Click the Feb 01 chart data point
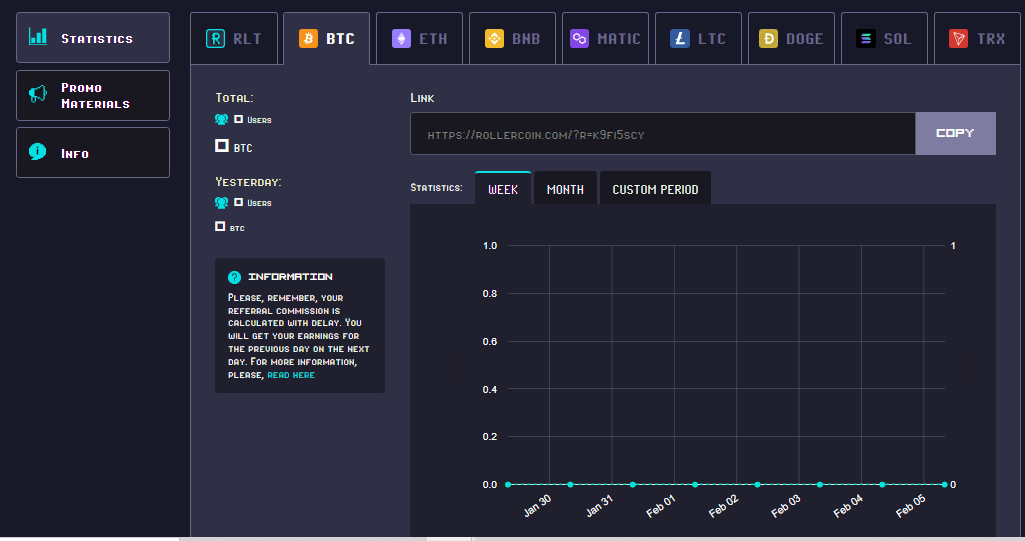 click(x=695, y=485)
